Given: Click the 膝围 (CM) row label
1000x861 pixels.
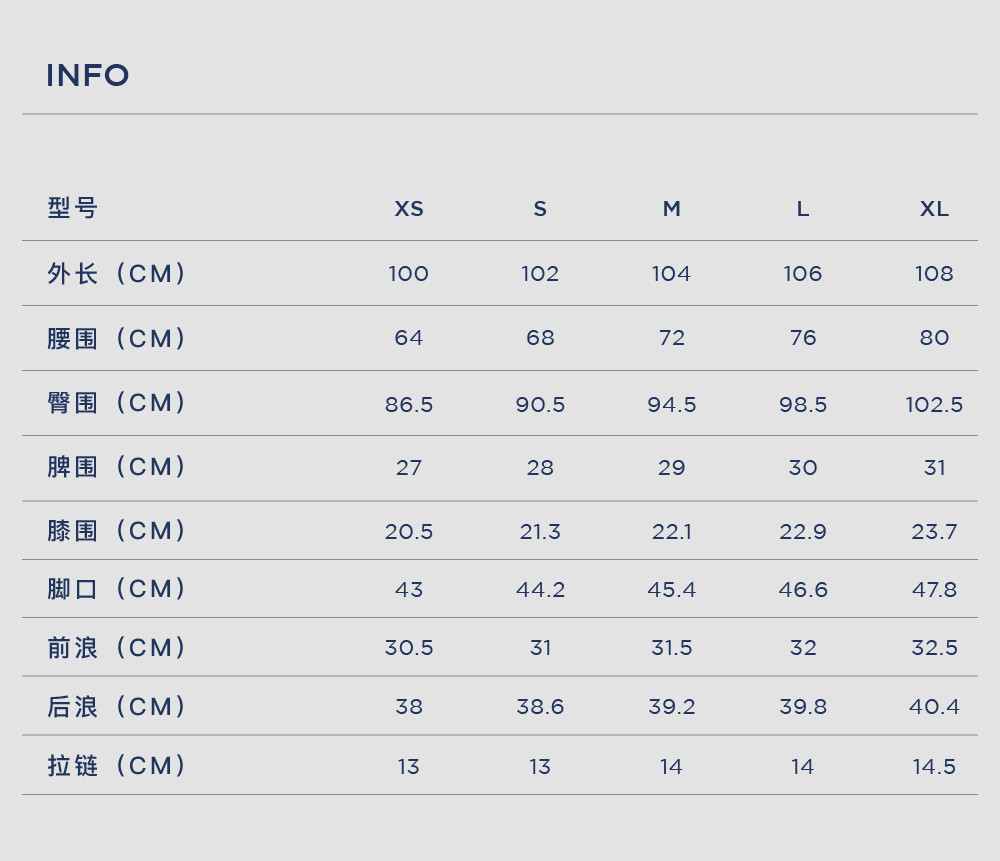Looking at the screenshot, I should [x=117, y=531].
